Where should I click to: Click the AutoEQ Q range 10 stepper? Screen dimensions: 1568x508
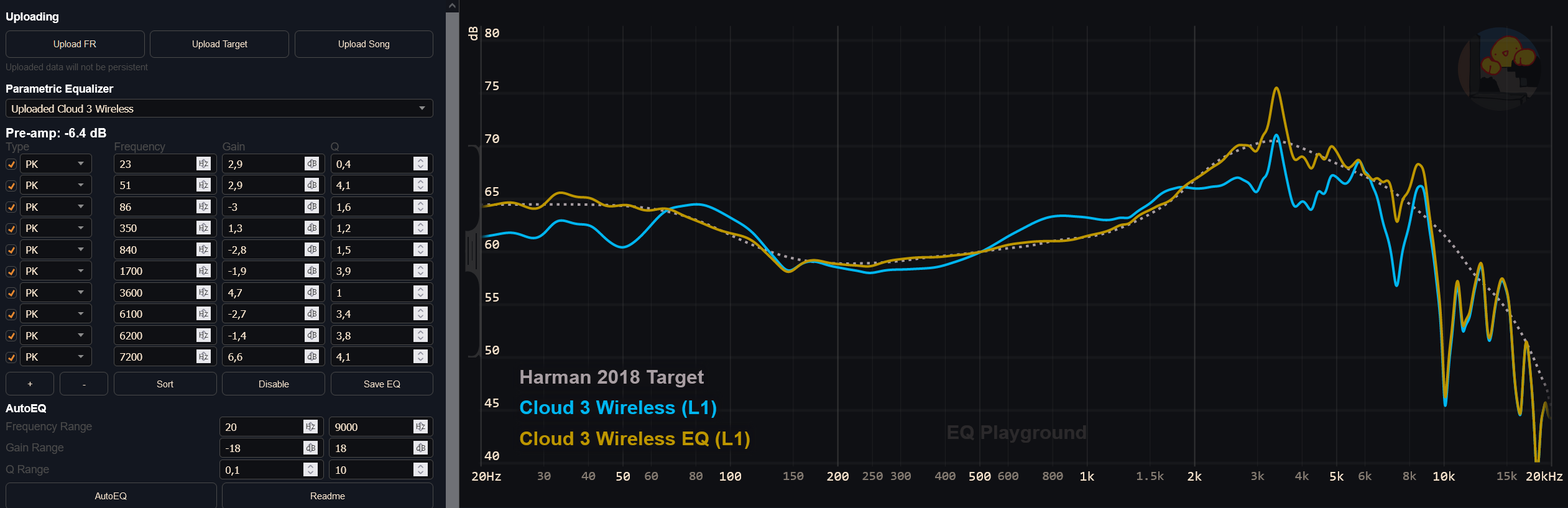click(420, 469)
